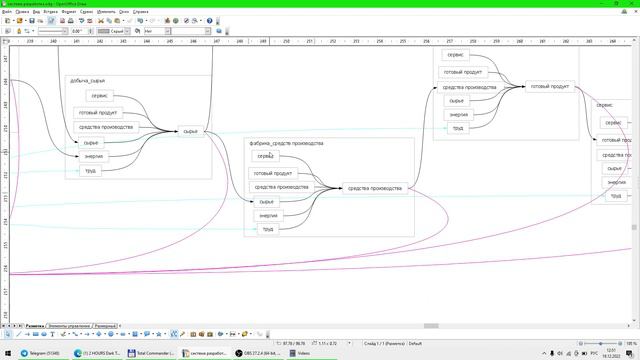This screenshot has width=640, height=360.
Task: Expand the New document dropdown arrow
Action: [x=13, y=21]
